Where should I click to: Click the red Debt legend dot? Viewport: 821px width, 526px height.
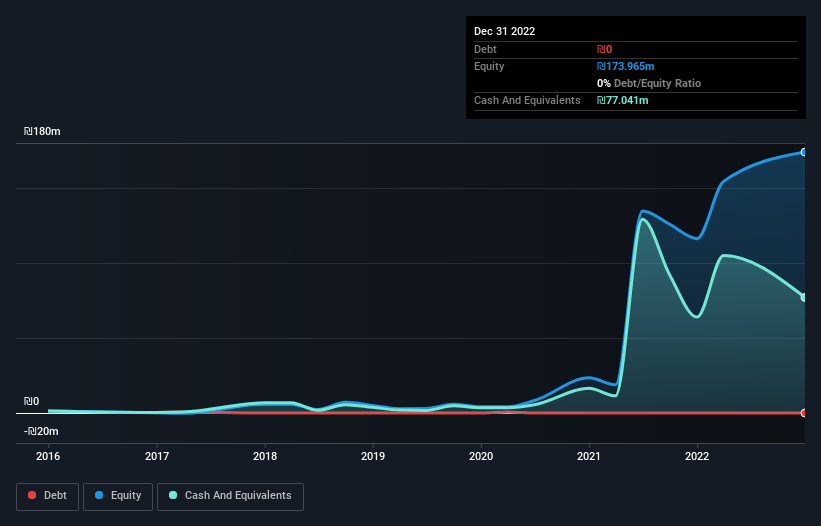coord(32,495)
